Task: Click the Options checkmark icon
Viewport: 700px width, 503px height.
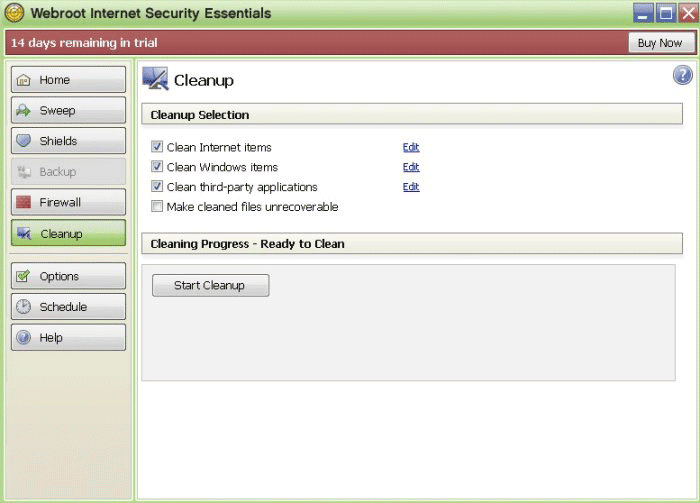Action: (x=23, y=276)
